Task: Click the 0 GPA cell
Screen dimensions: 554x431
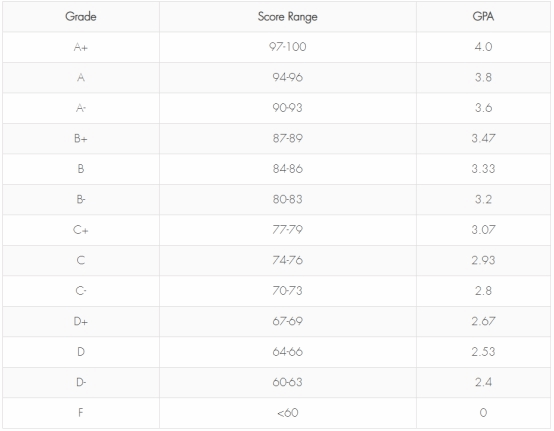Action: click(x=483, y=413)
